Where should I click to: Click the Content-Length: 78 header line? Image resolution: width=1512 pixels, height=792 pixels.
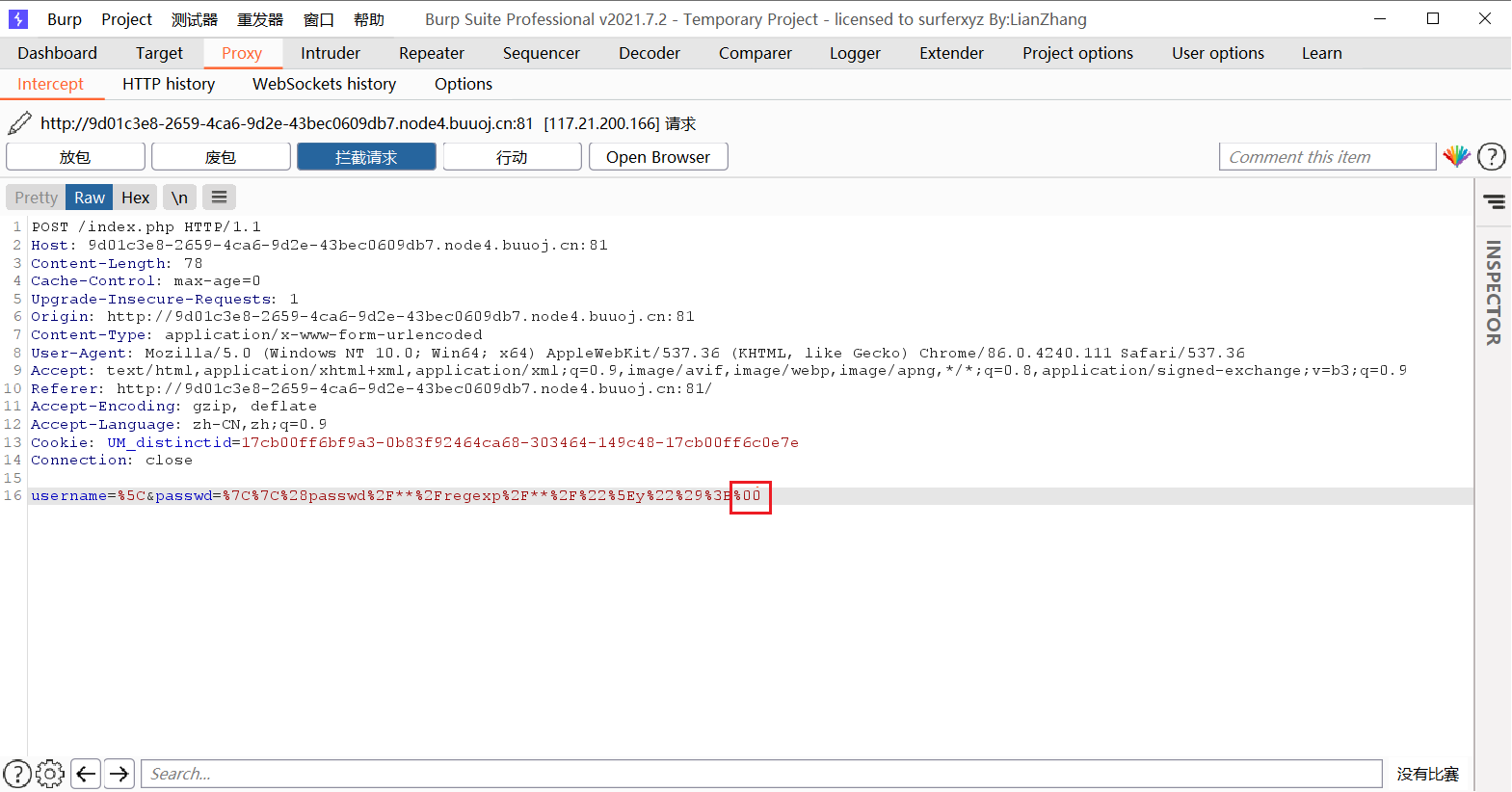(117, 263)
